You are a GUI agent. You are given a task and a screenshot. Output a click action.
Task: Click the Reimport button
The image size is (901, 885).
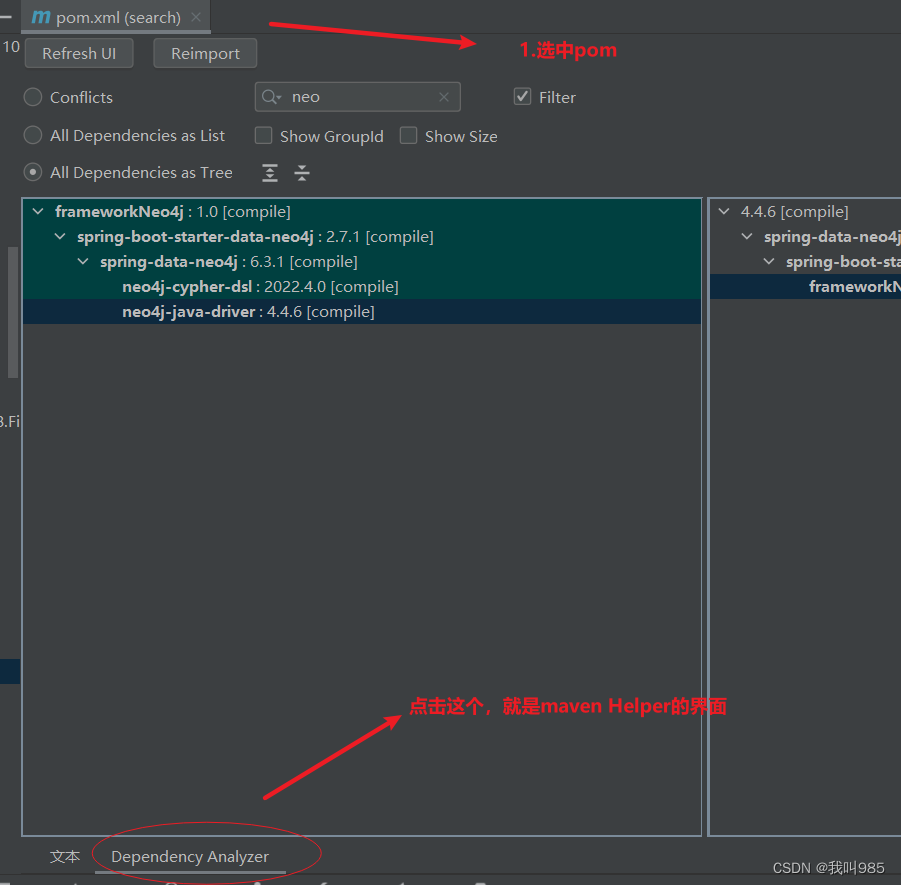[205, 52]
